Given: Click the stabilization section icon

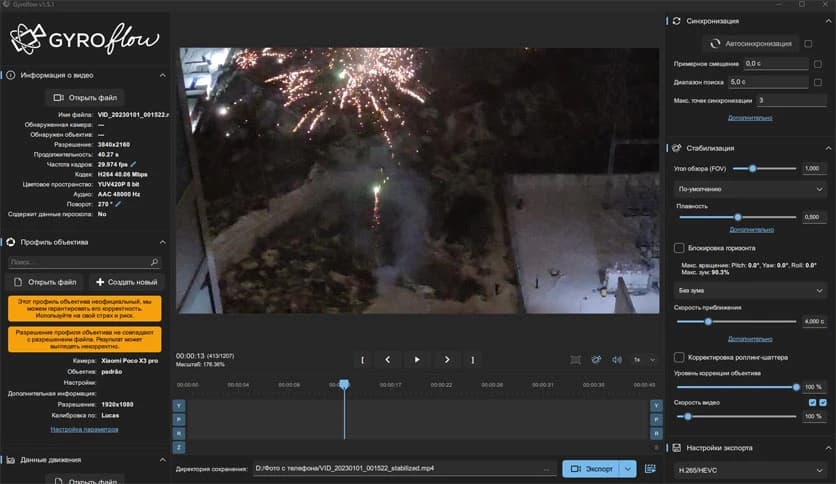Looking at the screenshot, I should (677, 148).
